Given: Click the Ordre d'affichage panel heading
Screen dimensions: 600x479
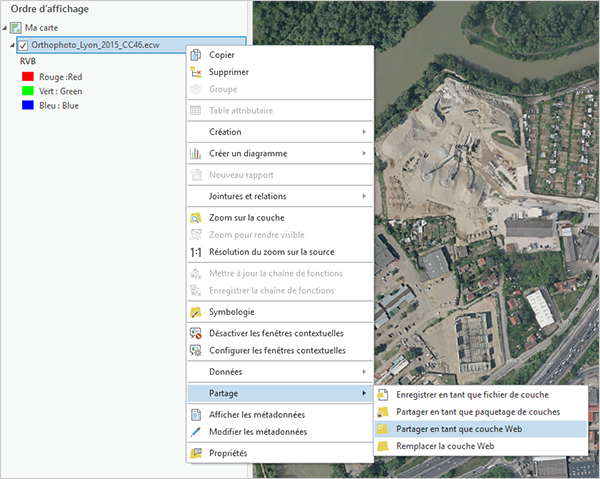Looking at the screenshot, I should coord(50,9).
